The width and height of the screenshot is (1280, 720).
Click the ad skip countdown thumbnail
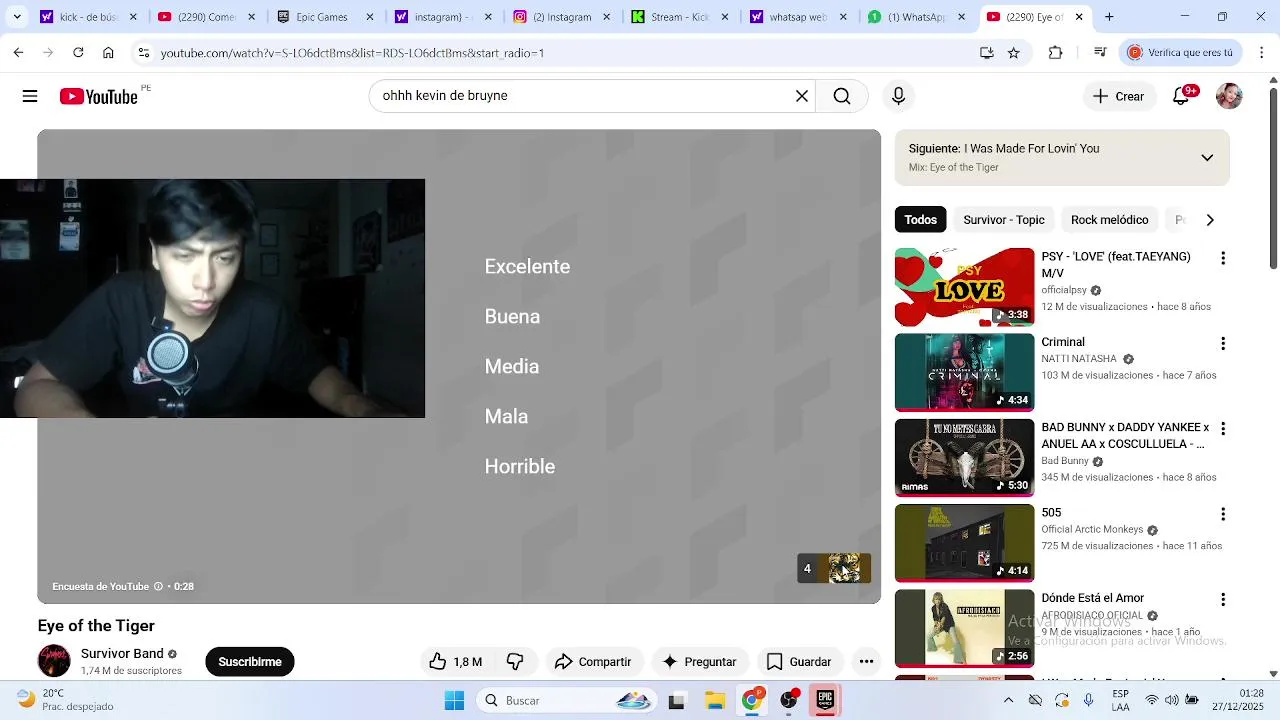click(834, 568)
